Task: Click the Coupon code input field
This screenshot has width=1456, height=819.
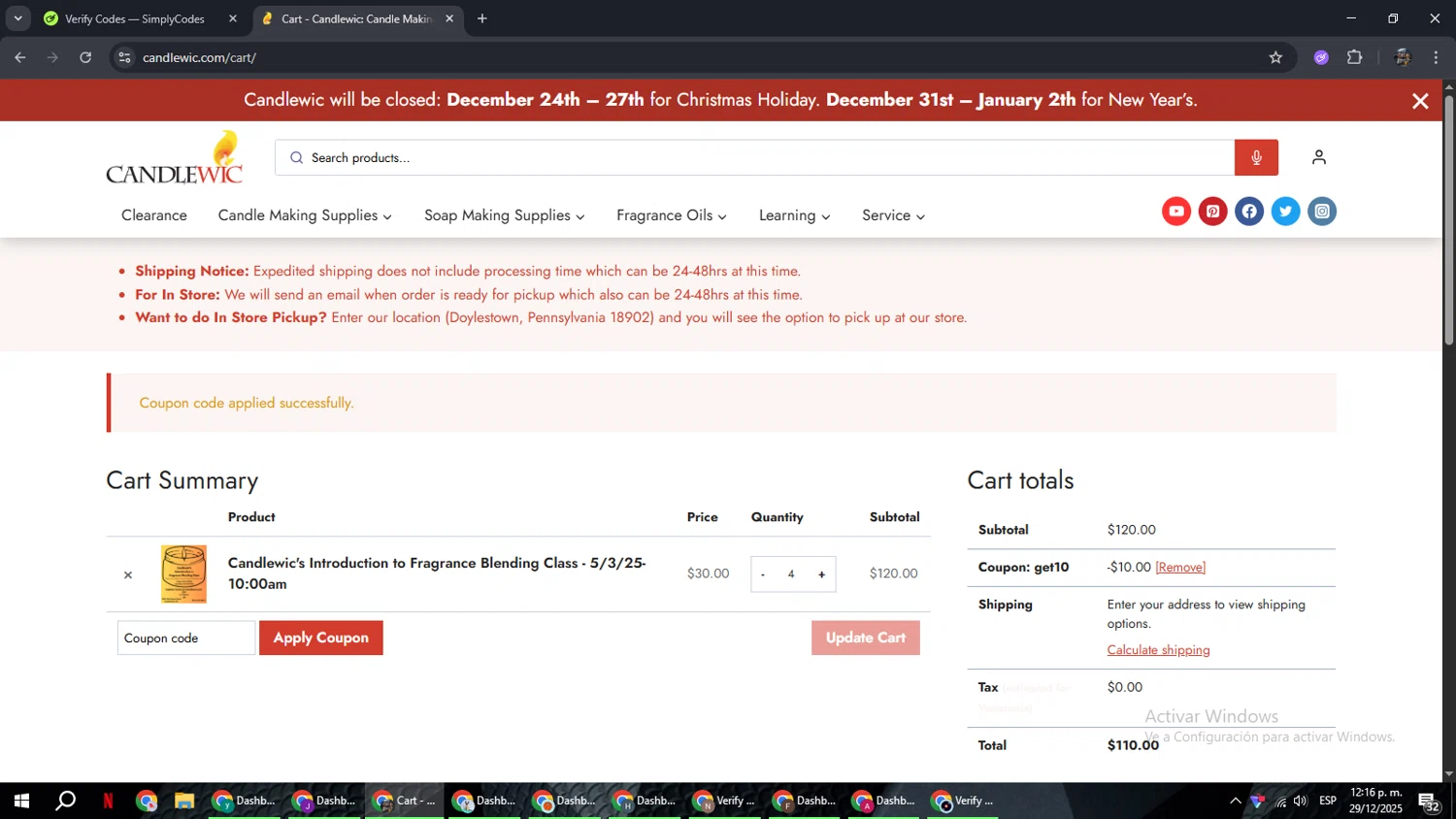Action: (x=186, y=638)
